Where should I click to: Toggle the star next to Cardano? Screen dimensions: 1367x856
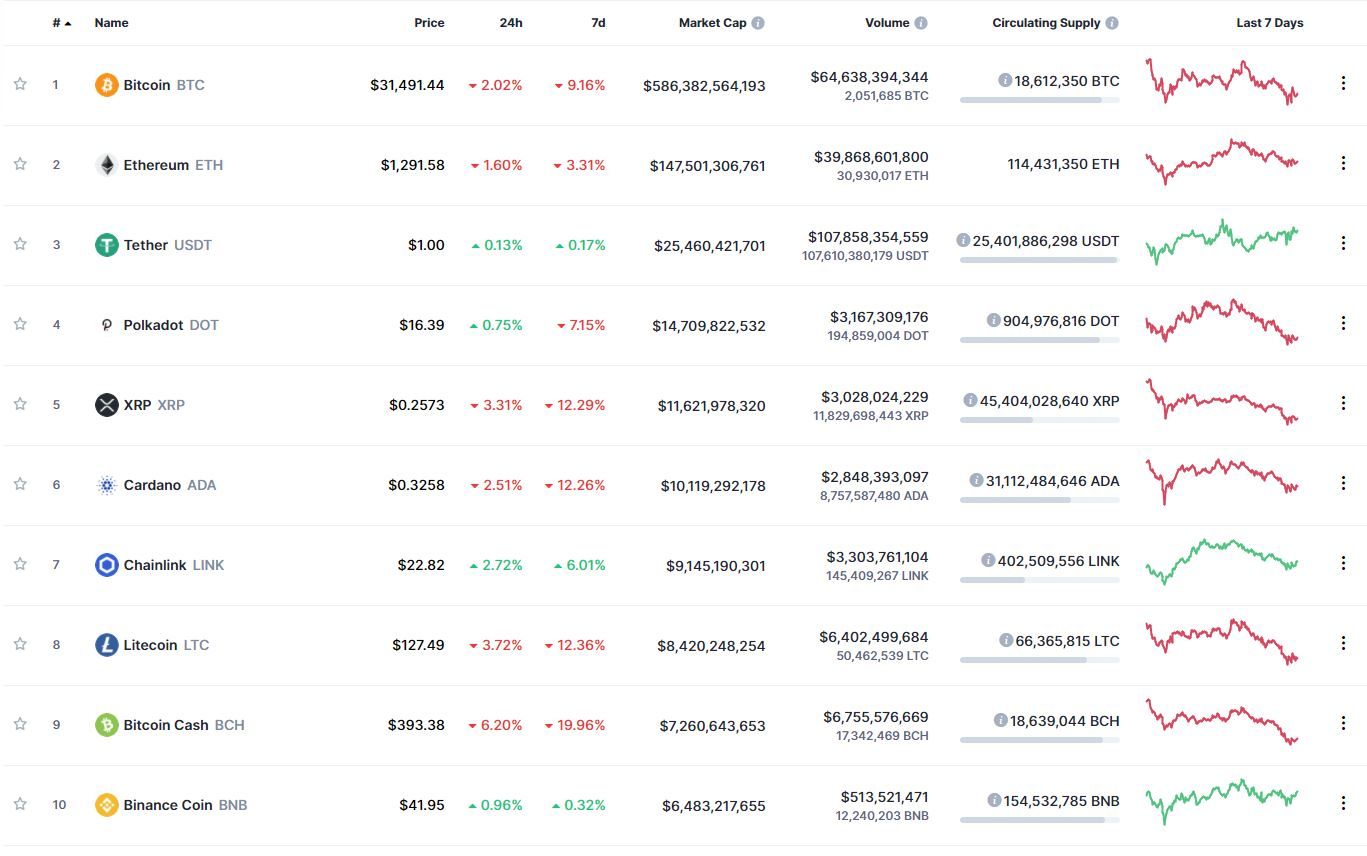point(20,484)
